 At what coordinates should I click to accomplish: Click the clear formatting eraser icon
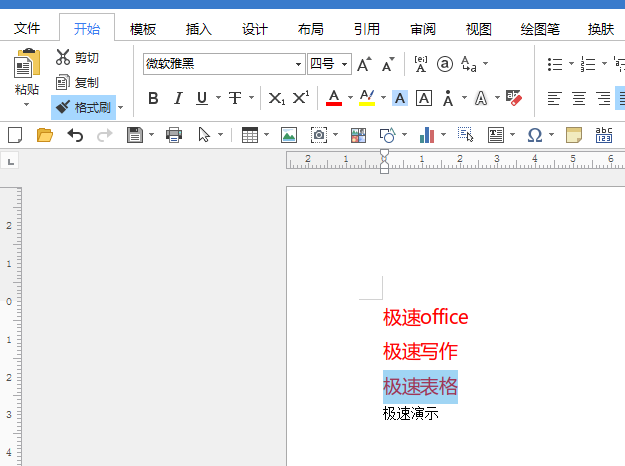pos(514,98)
